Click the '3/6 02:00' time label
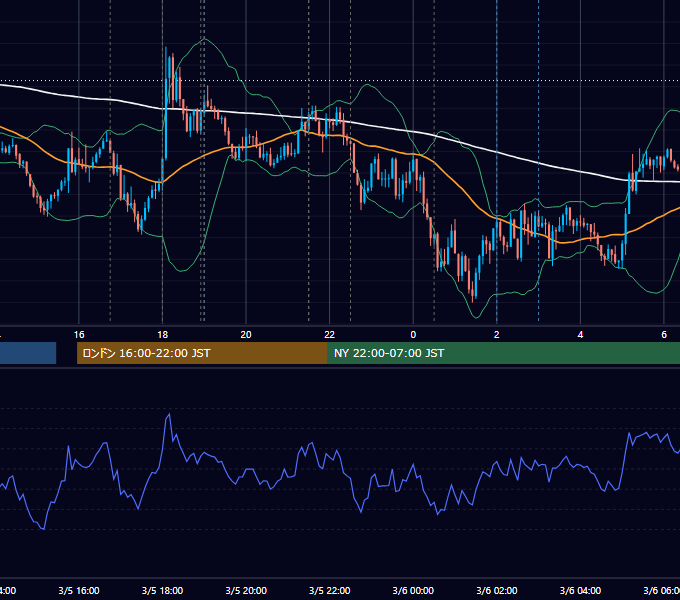The image size is (680, 600). click(497, 590)
